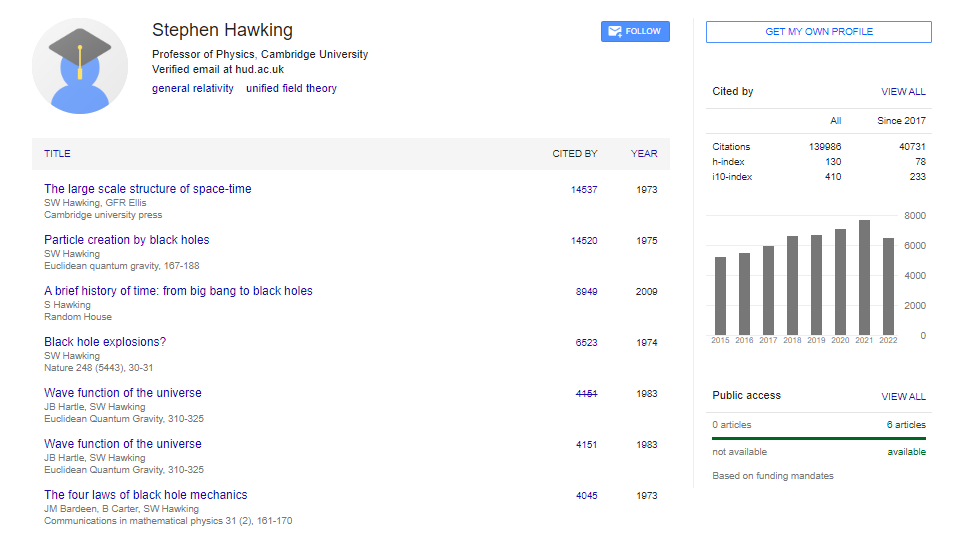Click the 2020 citations bar in chart
This screenshot has width=959, height=538.
coord(840,282)
